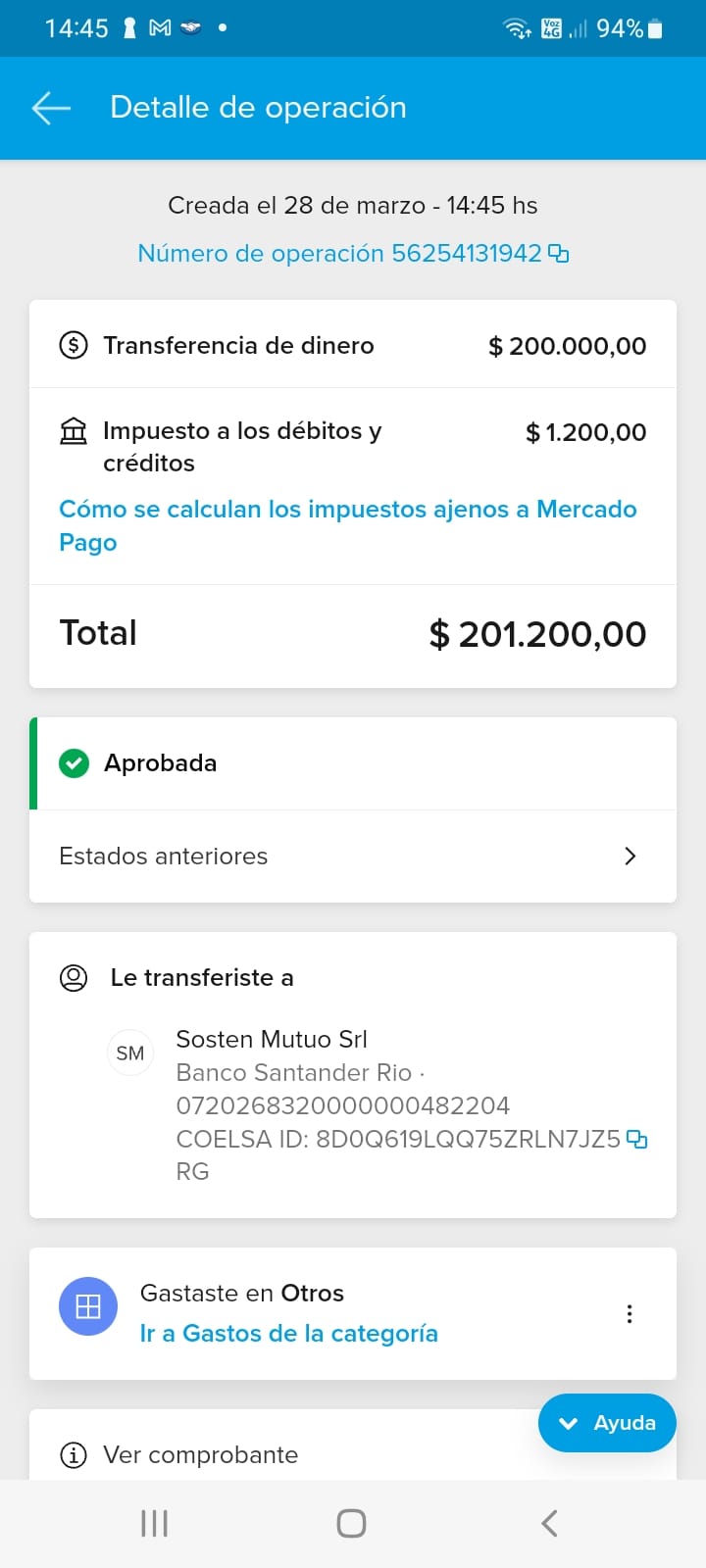Screen dimensions: 706x1568
Task: Tap the back arrow in header
Action: coord(51,108)
